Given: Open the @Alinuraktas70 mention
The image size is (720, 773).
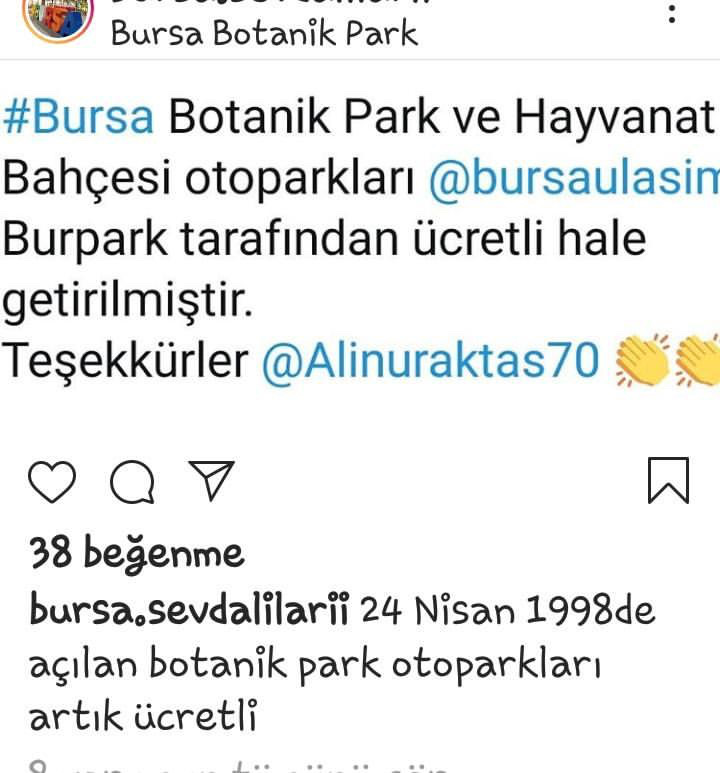Looking at the screenshot, I should click(x=430, y=361).
